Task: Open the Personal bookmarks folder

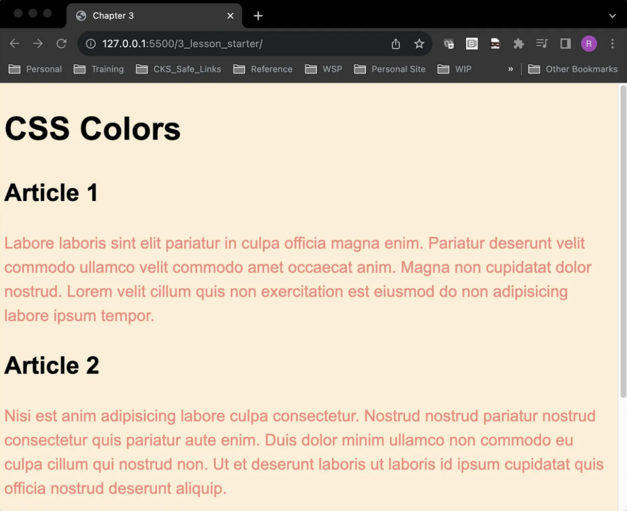Action: (x=35, y=69)
